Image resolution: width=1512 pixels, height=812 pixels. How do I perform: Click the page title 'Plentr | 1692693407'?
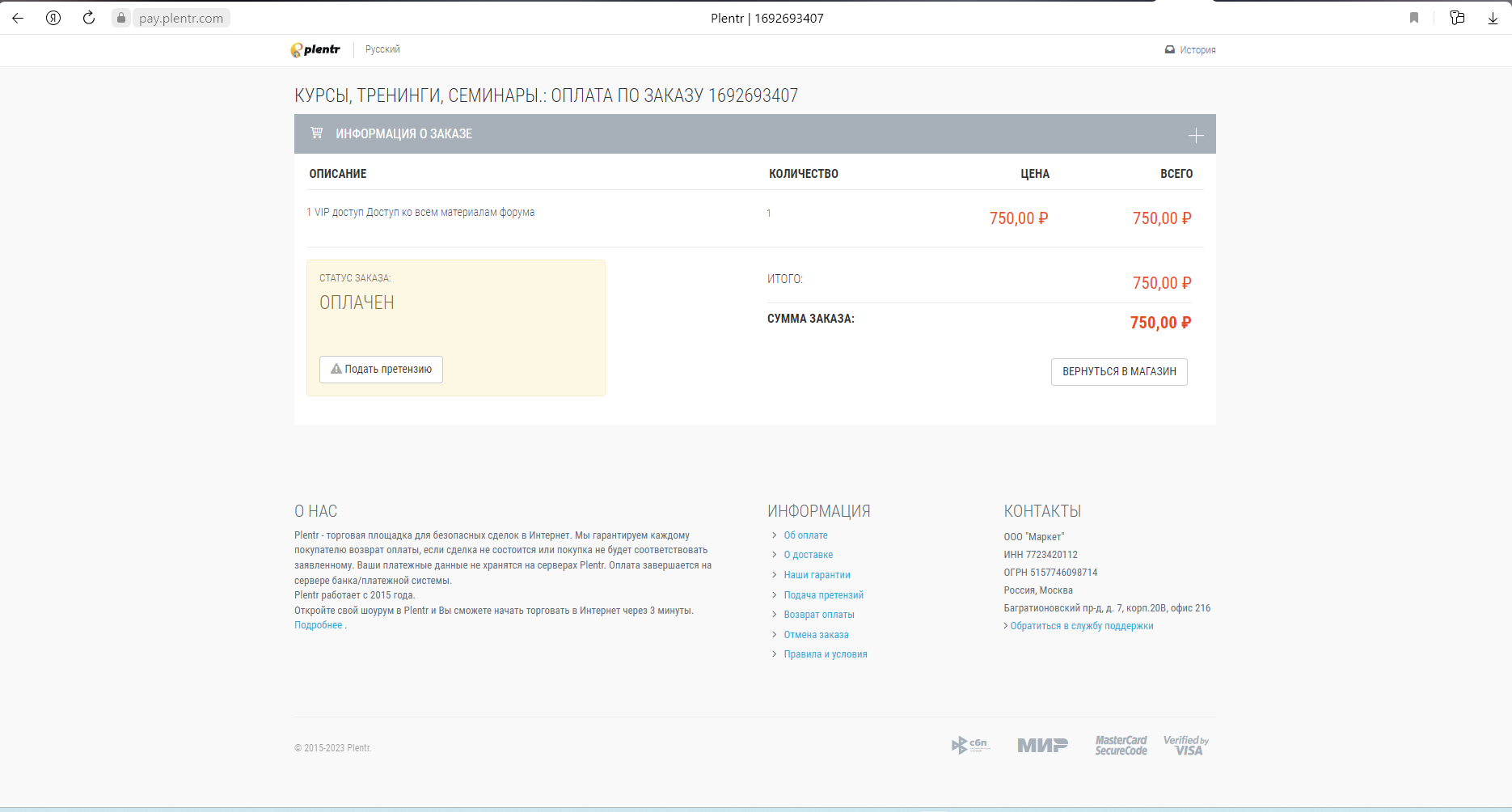pos(767,18)
